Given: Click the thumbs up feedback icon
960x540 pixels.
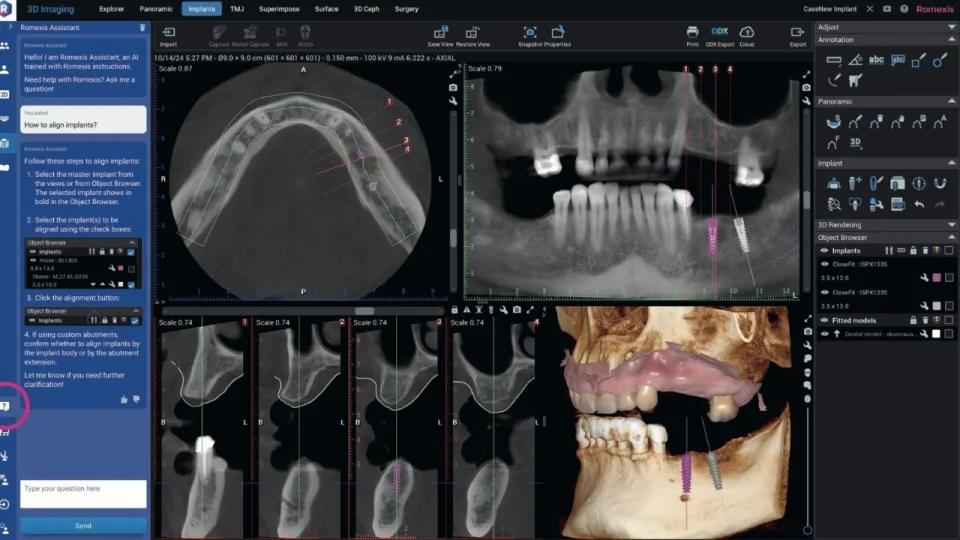Looking at the screenshot, I should click(124, 399).
